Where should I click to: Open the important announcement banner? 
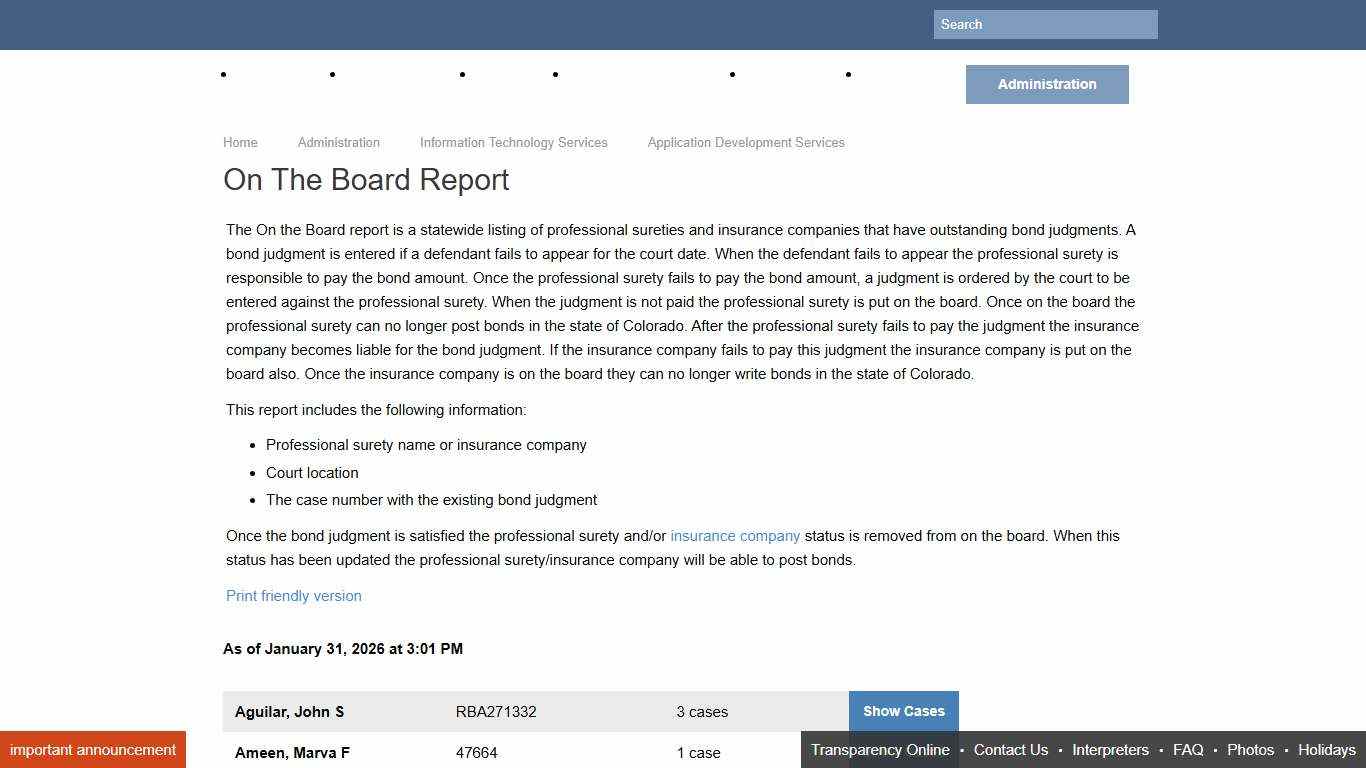click(x=92, y=749)
